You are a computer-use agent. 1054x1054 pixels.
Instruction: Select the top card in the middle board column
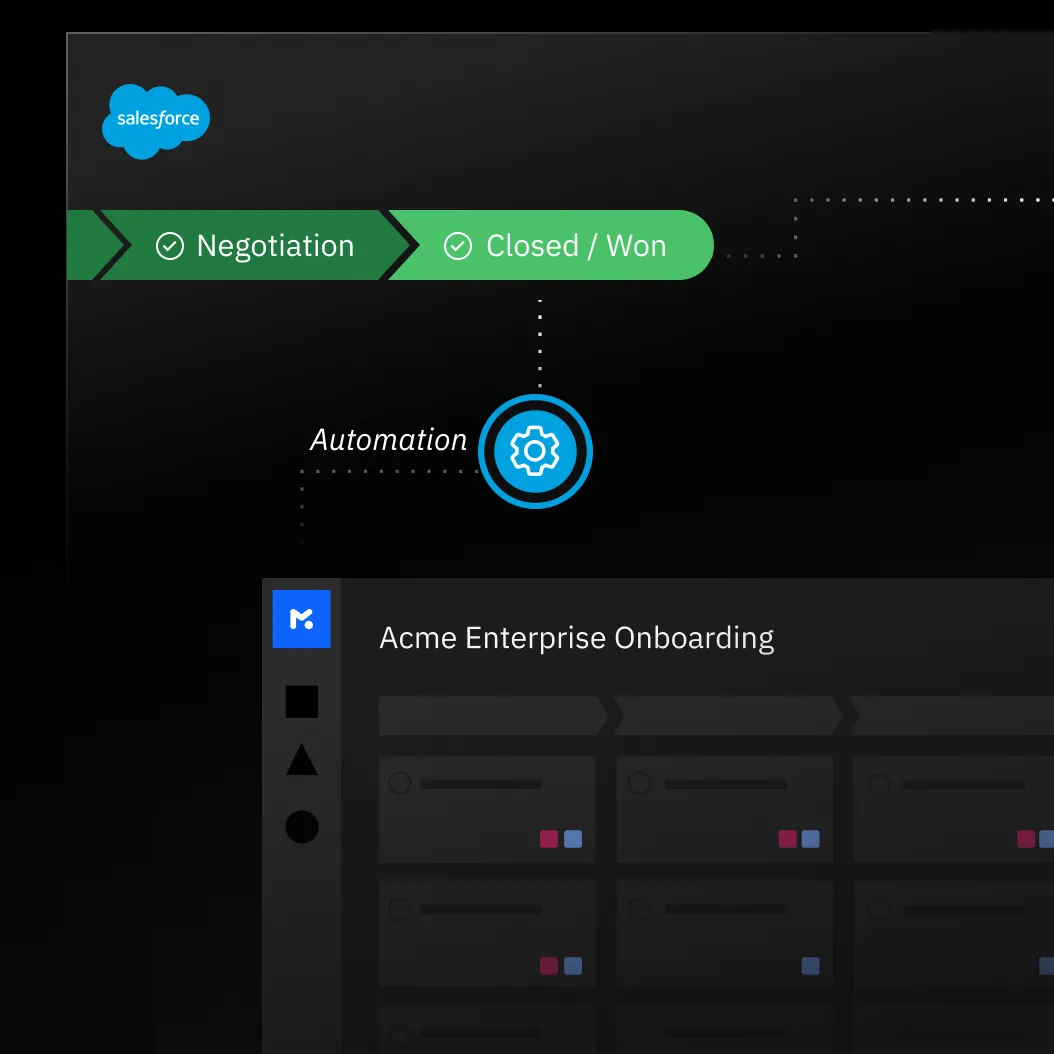pos(724,809)
